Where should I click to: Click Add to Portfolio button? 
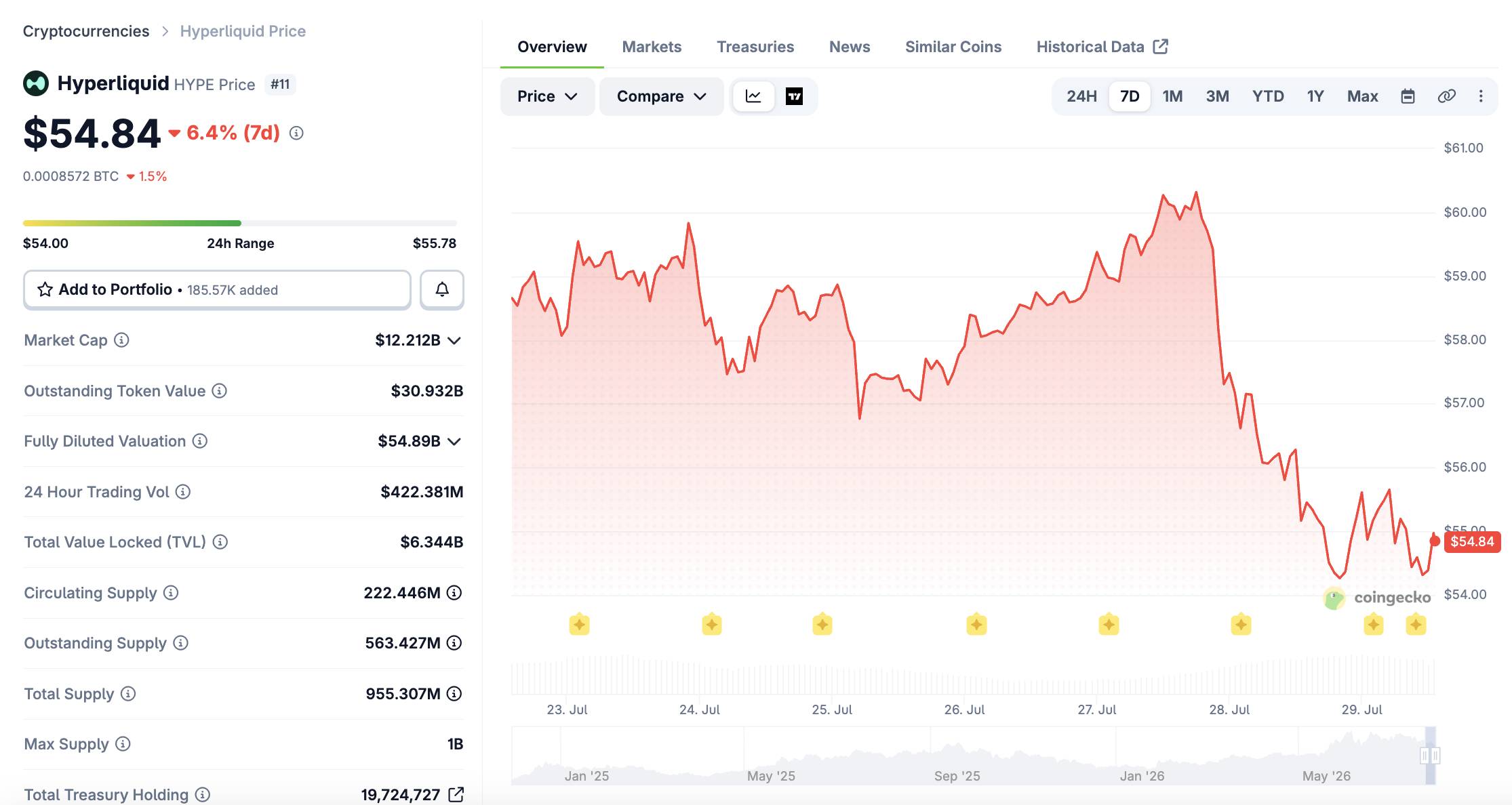[x=217, y=290]
